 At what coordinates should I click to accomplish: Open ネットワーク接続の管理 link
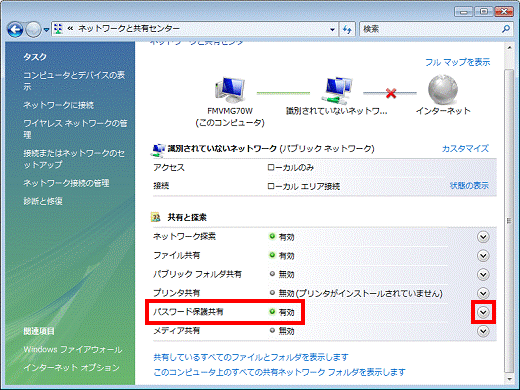click(x=66, y=183)
